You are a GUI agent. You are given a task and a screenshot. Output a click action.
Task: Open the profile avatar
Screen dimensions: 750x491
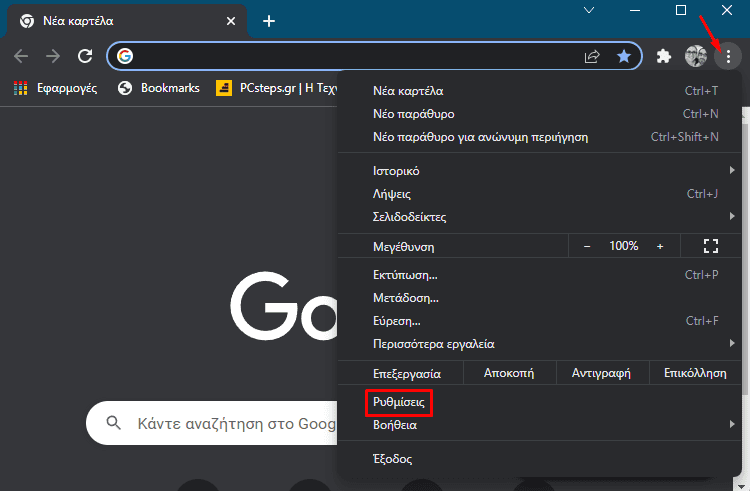pyautogui.click(x=695, y=56)
